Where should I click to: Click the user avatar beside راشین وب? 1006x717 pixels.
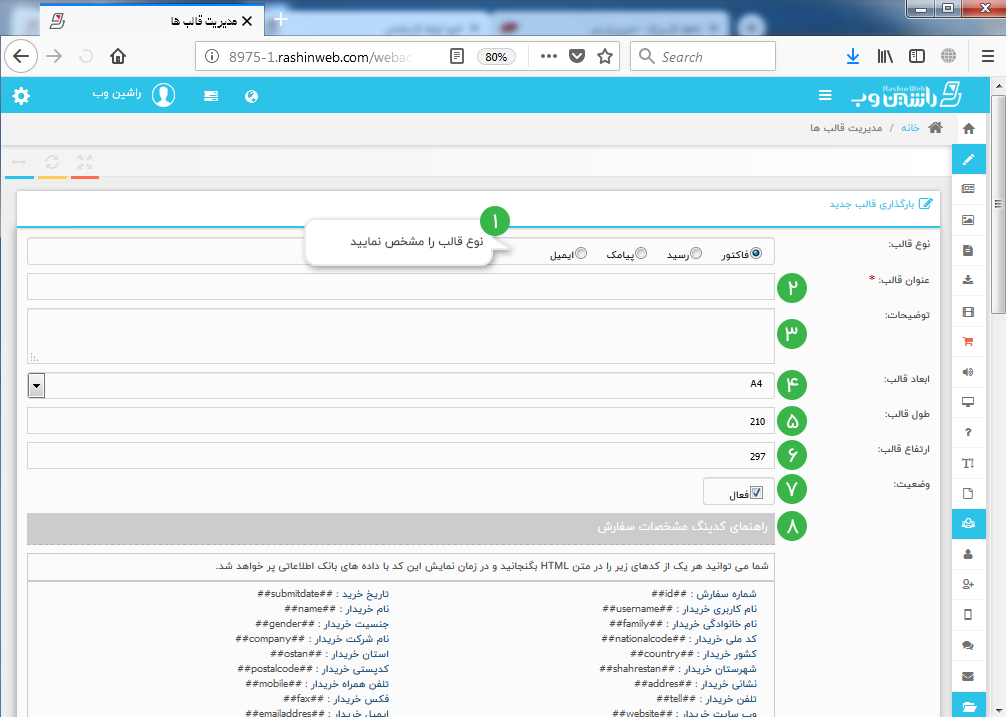(164, 96)
